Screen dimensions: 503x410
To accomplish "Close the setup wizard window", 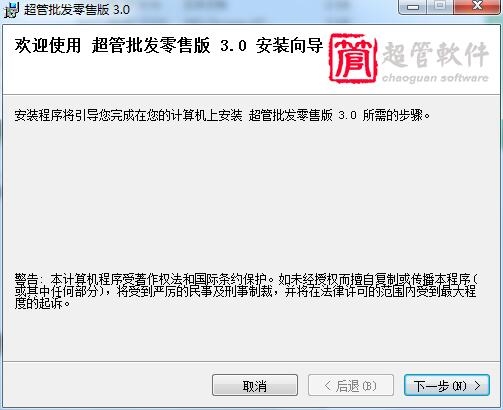I will point(477,7).
